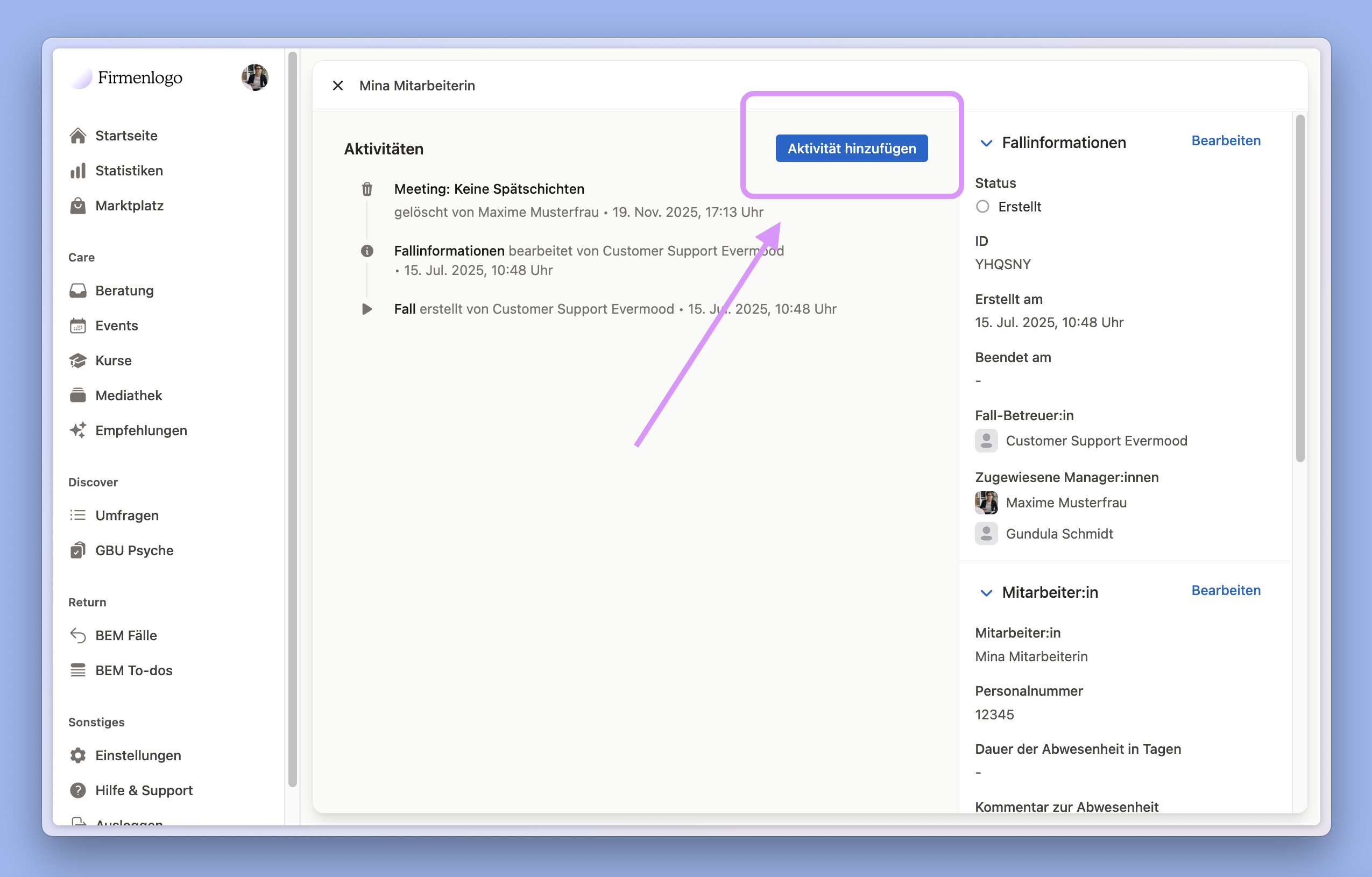Select the Erstellt status radio circle
The image size is (1372, 877).
[x=982, y=207]
